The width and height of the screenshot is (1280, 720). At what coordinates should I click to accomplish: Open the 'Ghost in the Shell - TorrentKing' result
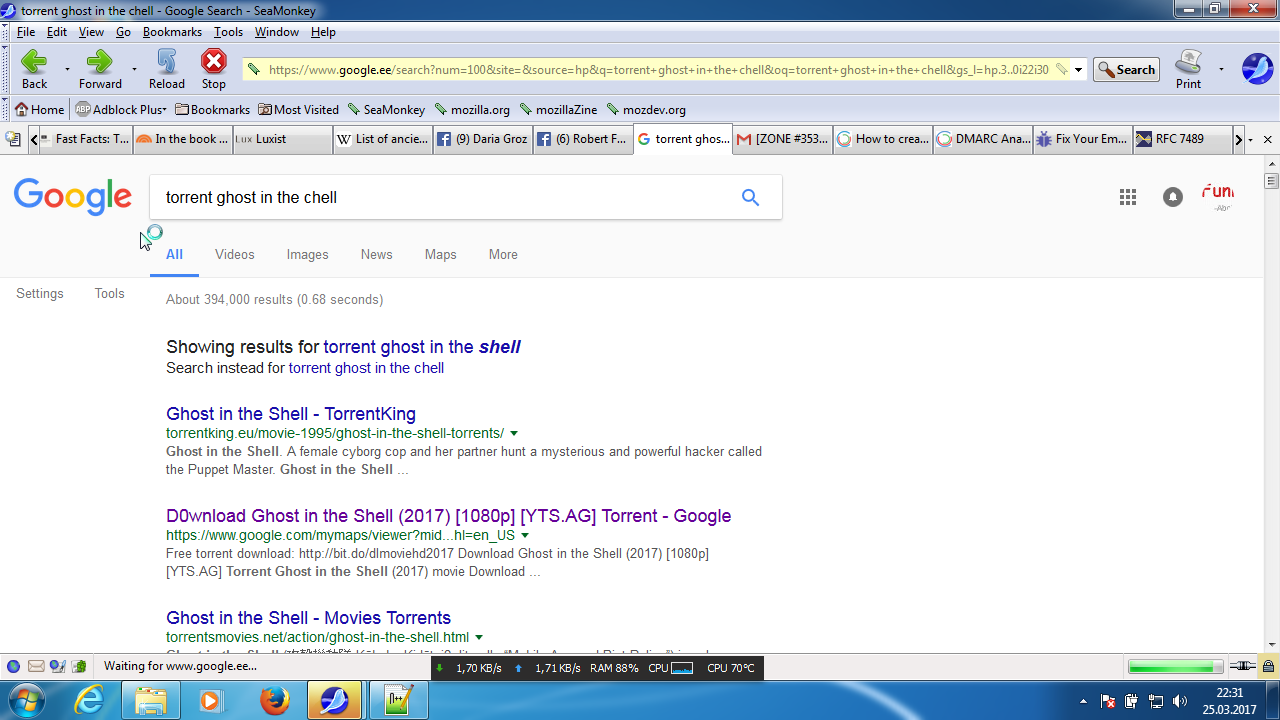[291, 414]
